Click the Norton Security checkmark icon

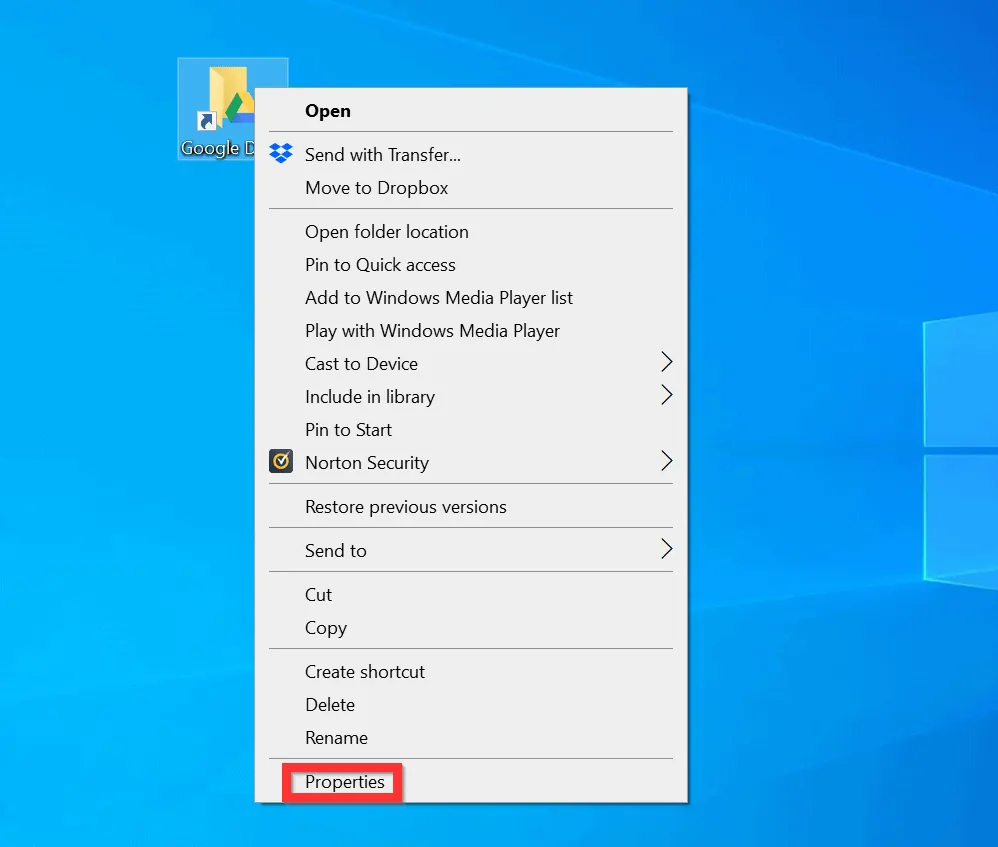click(281, 461)
